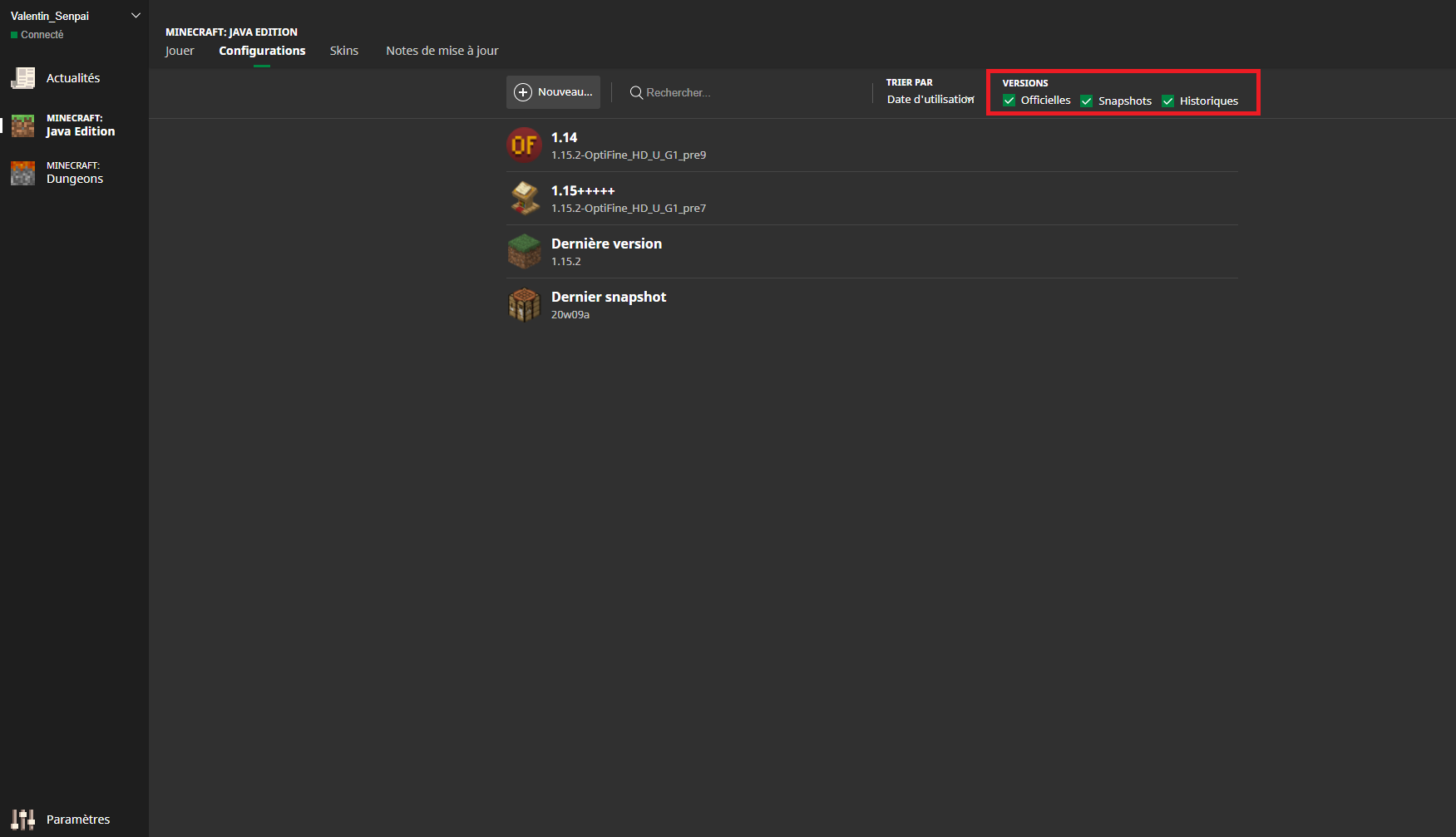Select the Configurations tab
Viewport: 1456px width, 837px height.
(x=262, y=51)
